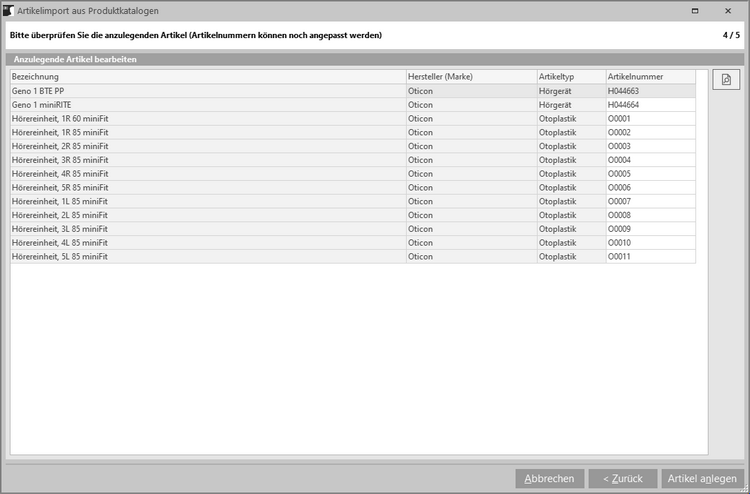Viewport: 750px width, 494px height.
Task: Edit article number O0009
Action: [651, 229]
